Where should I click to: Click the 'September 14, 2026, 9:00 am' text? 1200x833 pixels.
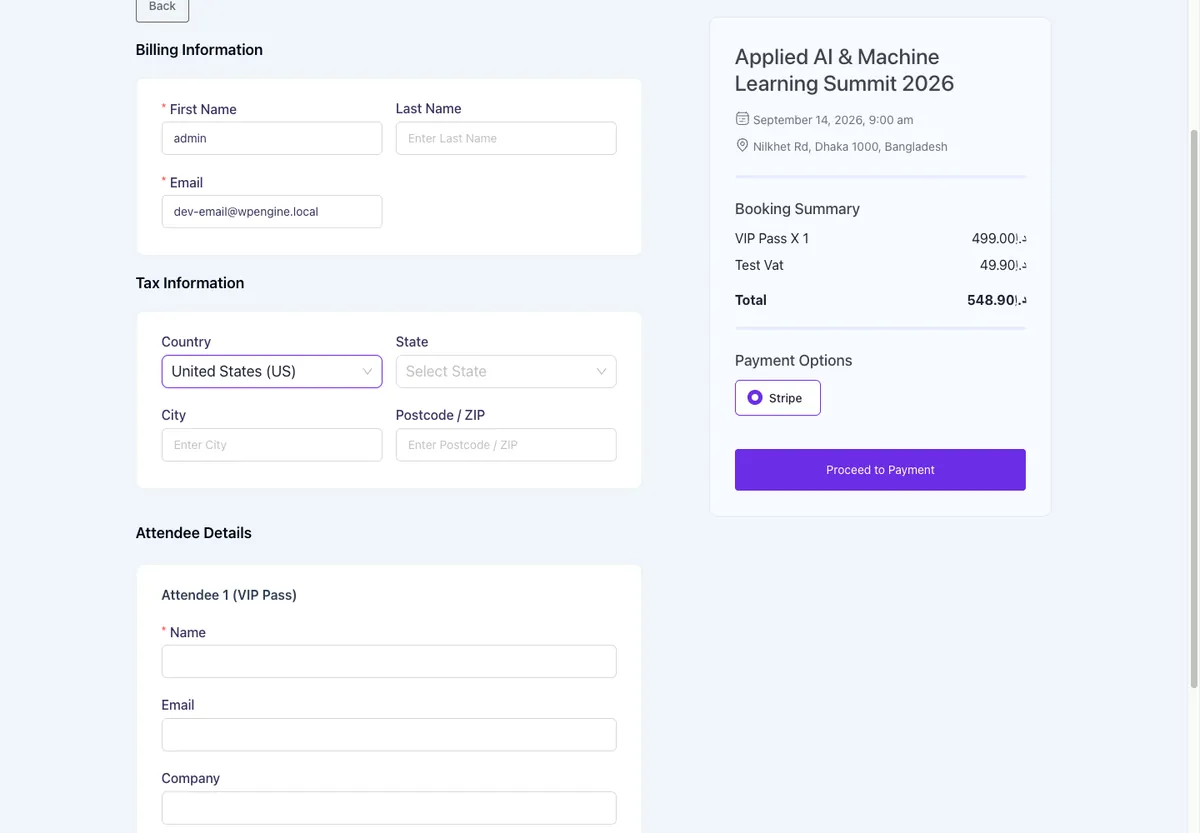point(833,120)
